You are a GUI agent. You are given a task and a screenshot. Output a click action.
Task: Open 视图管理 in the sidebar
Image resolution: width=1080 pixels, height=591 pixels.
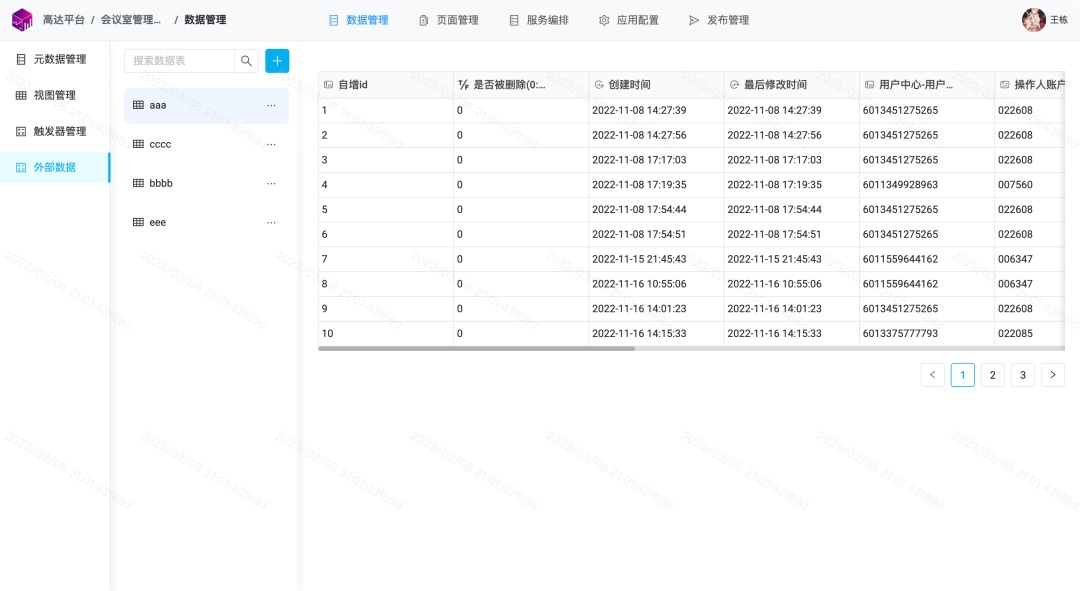coord(55,95)
